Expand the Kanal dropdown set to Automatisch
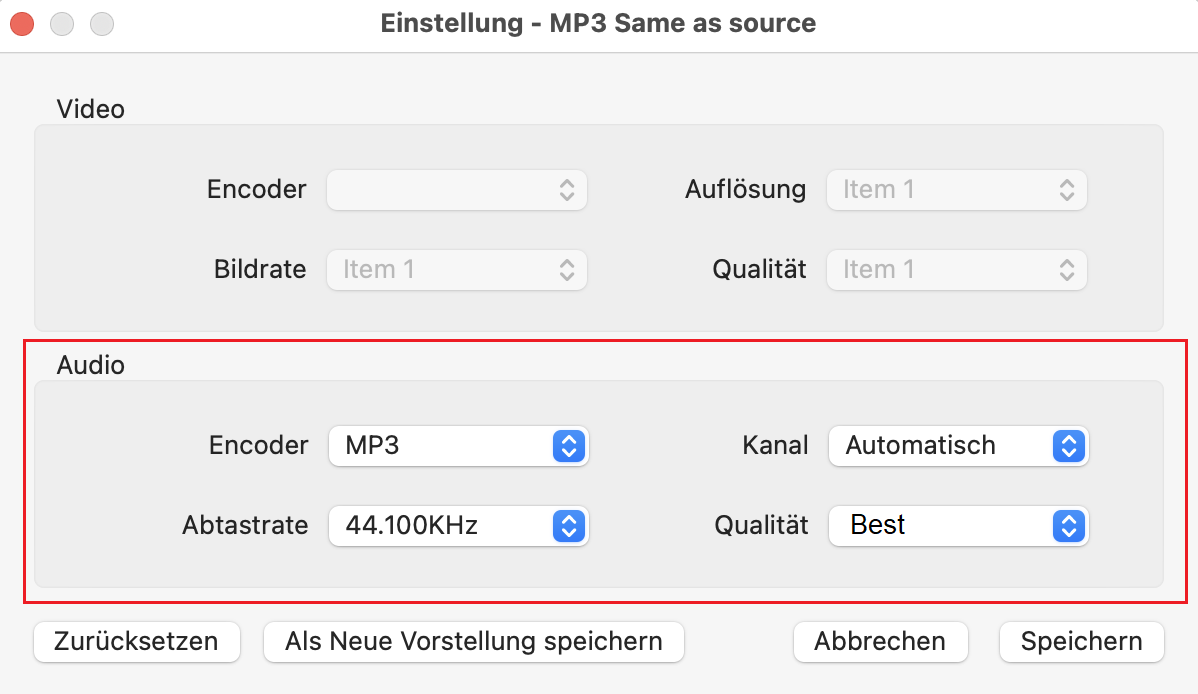The height and width of the screenshot is (694, 1198). click(x=958, y=446)
